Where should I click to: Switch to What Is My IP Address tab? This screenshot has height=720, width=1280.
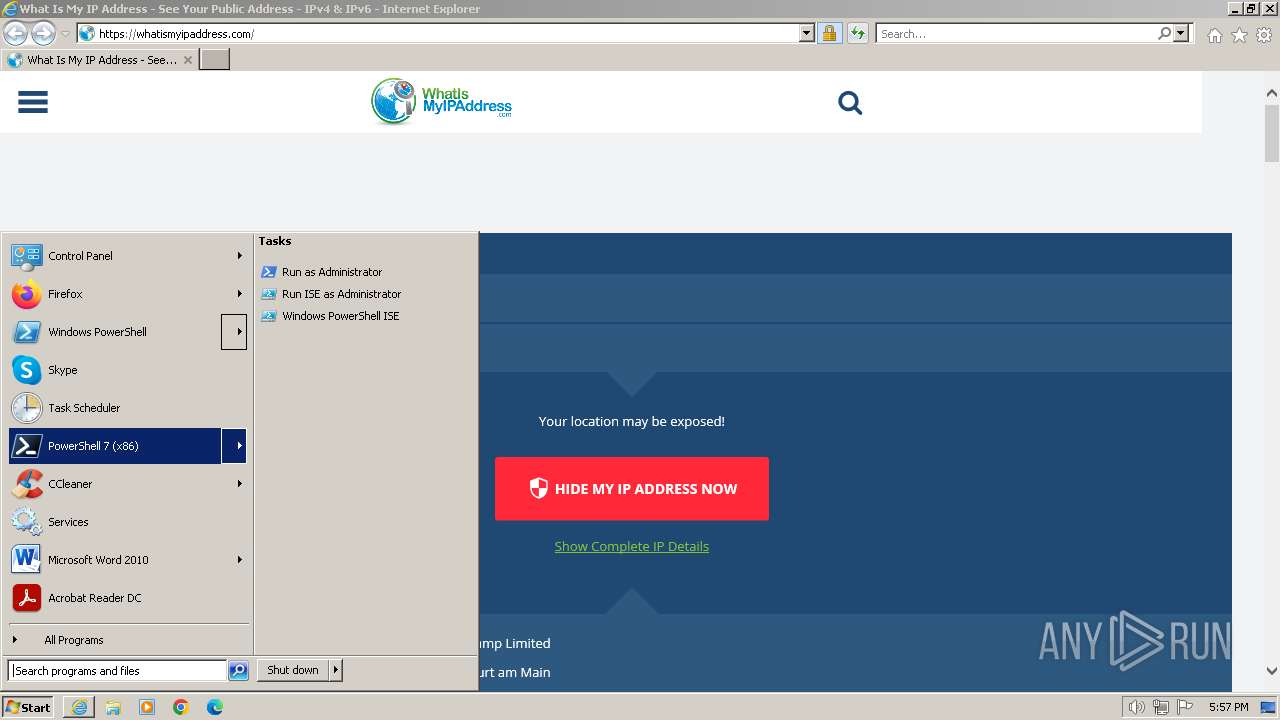pyautogui.click(x=100, y=60)
